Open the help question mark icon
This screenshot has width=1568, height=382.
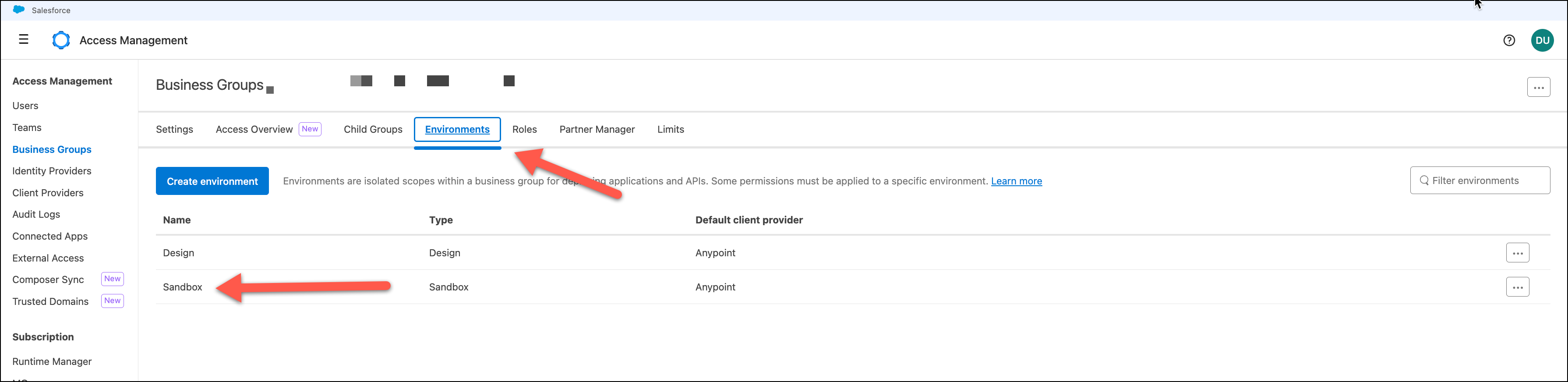tap(1509, 40)
